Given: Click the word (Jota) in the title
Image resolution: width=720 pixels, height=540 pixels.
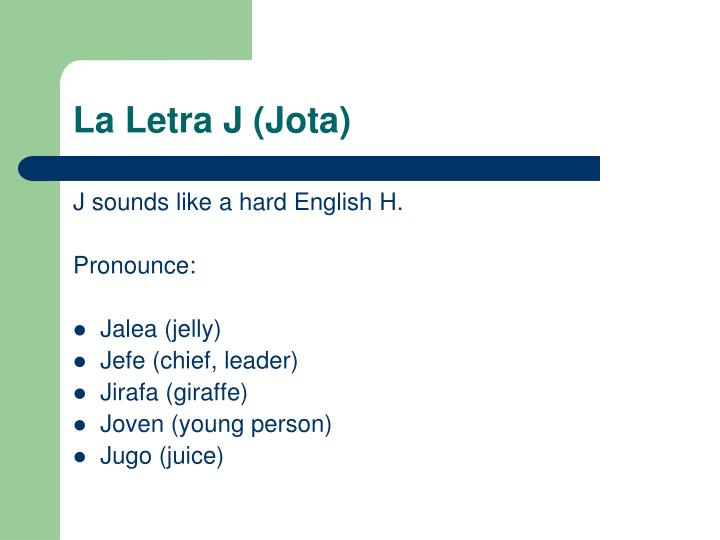Looking at the screenshot, I should [302, 122].
